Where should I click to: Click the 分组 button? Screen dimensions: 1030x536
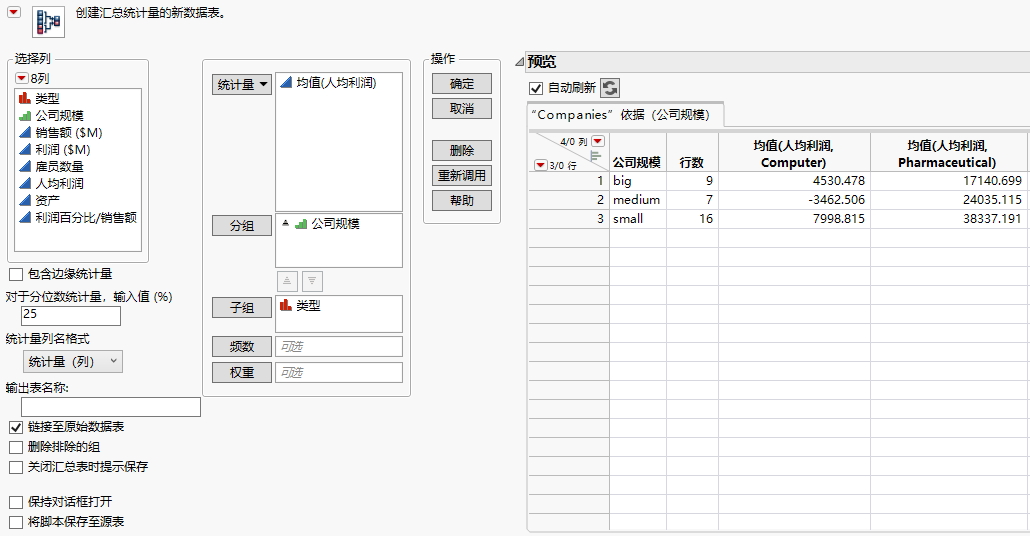(242, 225)
